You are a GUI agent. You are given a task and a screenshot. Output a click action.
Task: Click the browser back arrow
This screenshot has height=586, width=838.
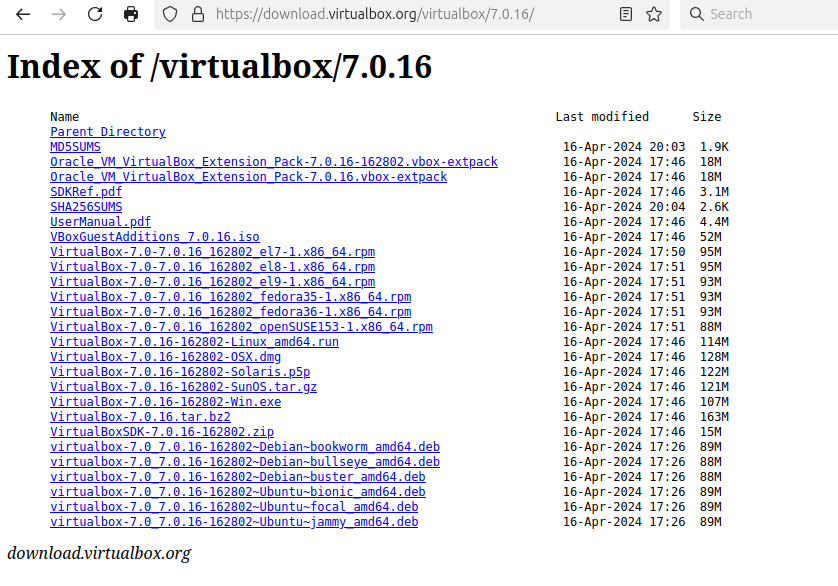(x=23, y=14)
